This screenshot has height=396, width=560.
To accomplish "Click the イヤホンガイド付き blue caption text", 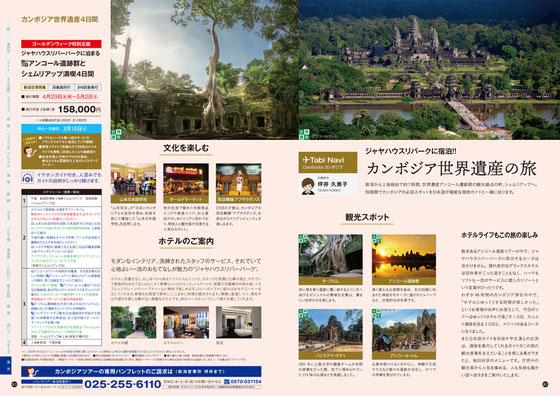I will [69, 178].
